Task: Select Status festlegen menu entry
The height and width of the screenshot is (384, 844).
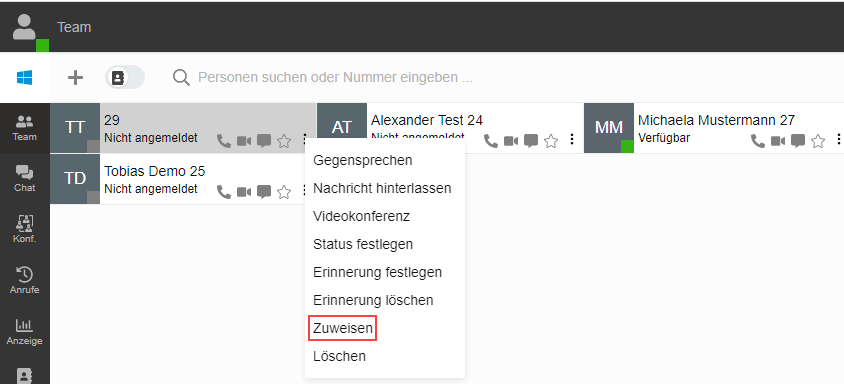Action: click(363, 244)
